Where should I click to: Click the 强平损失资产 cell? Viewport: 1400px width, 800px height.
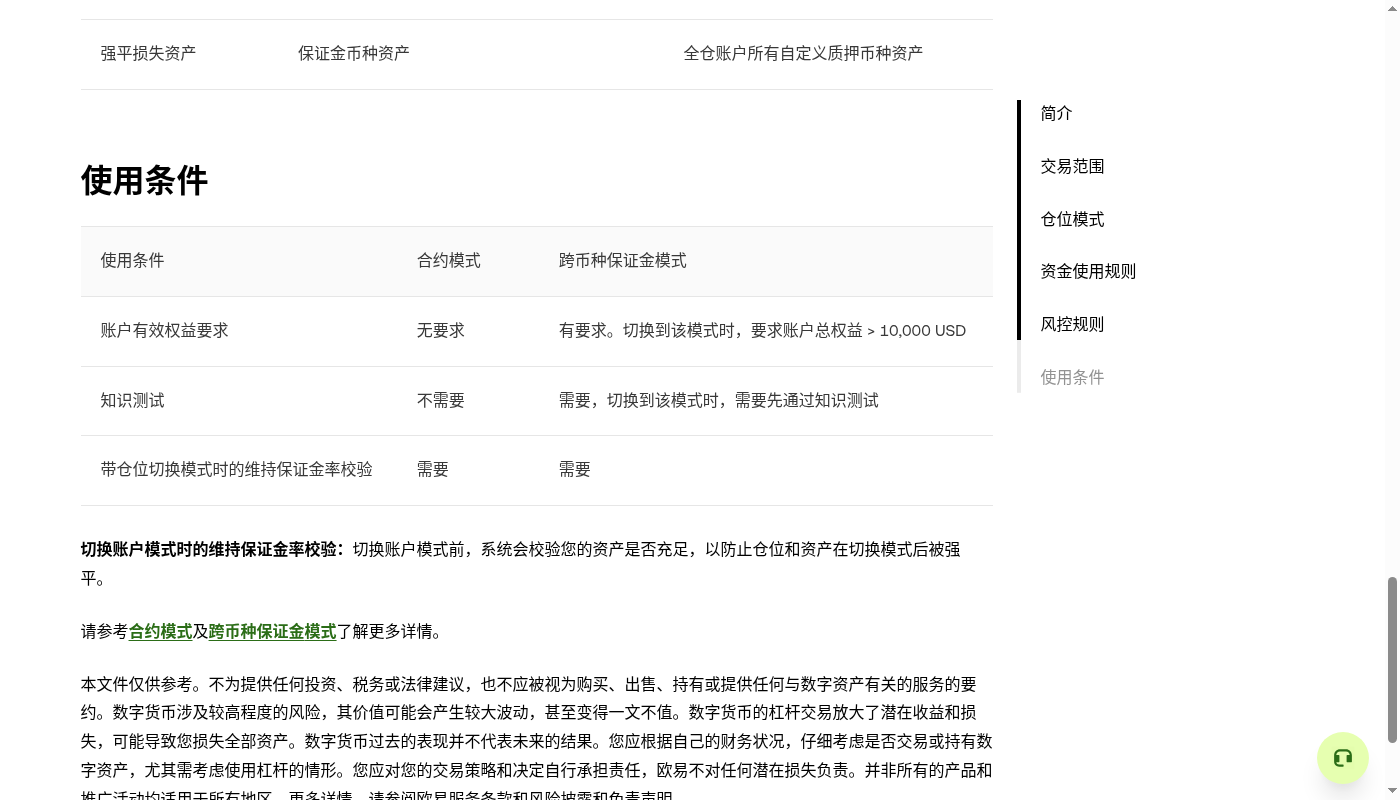click(x=148, y=54)
